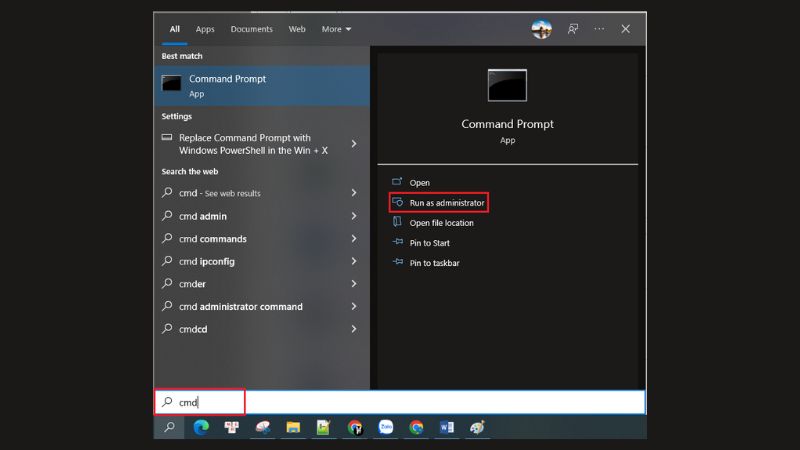Open File Explorer from the taskbar
This screenshot has width=800, height=450.
(293, 427)
